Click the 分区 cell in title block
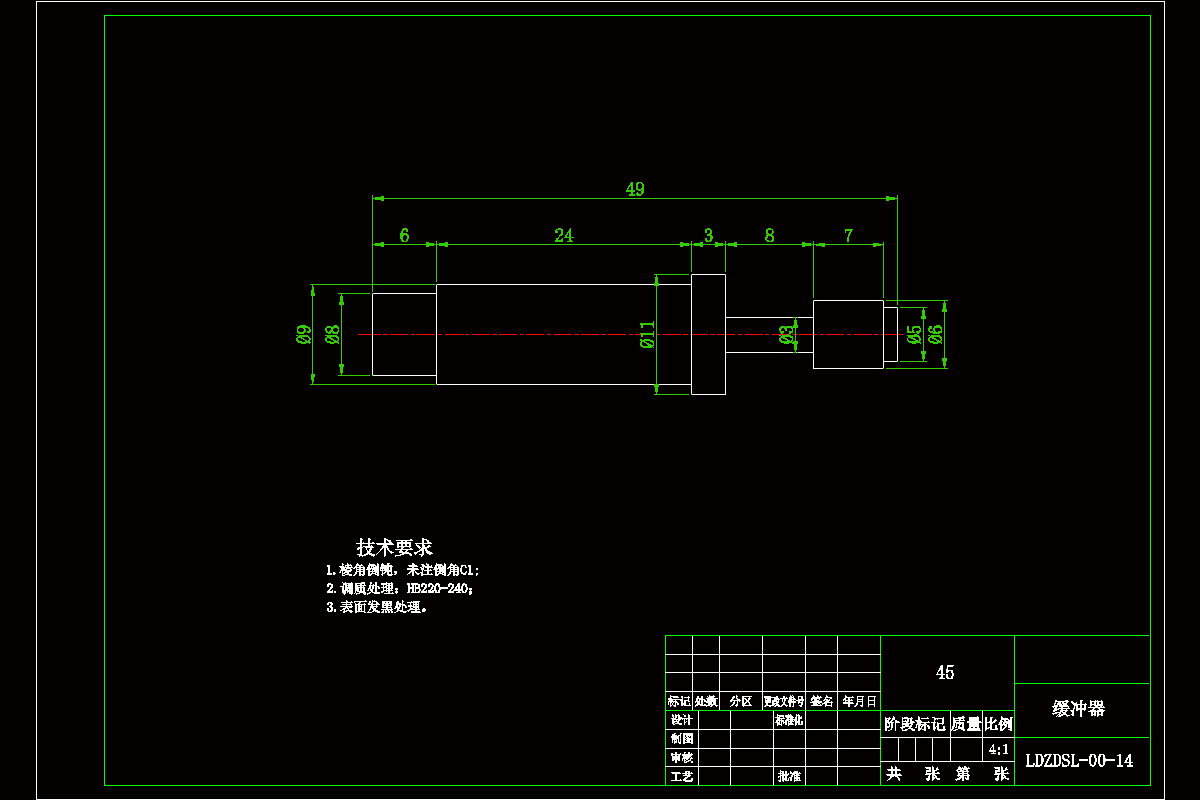 coord(741,702)
